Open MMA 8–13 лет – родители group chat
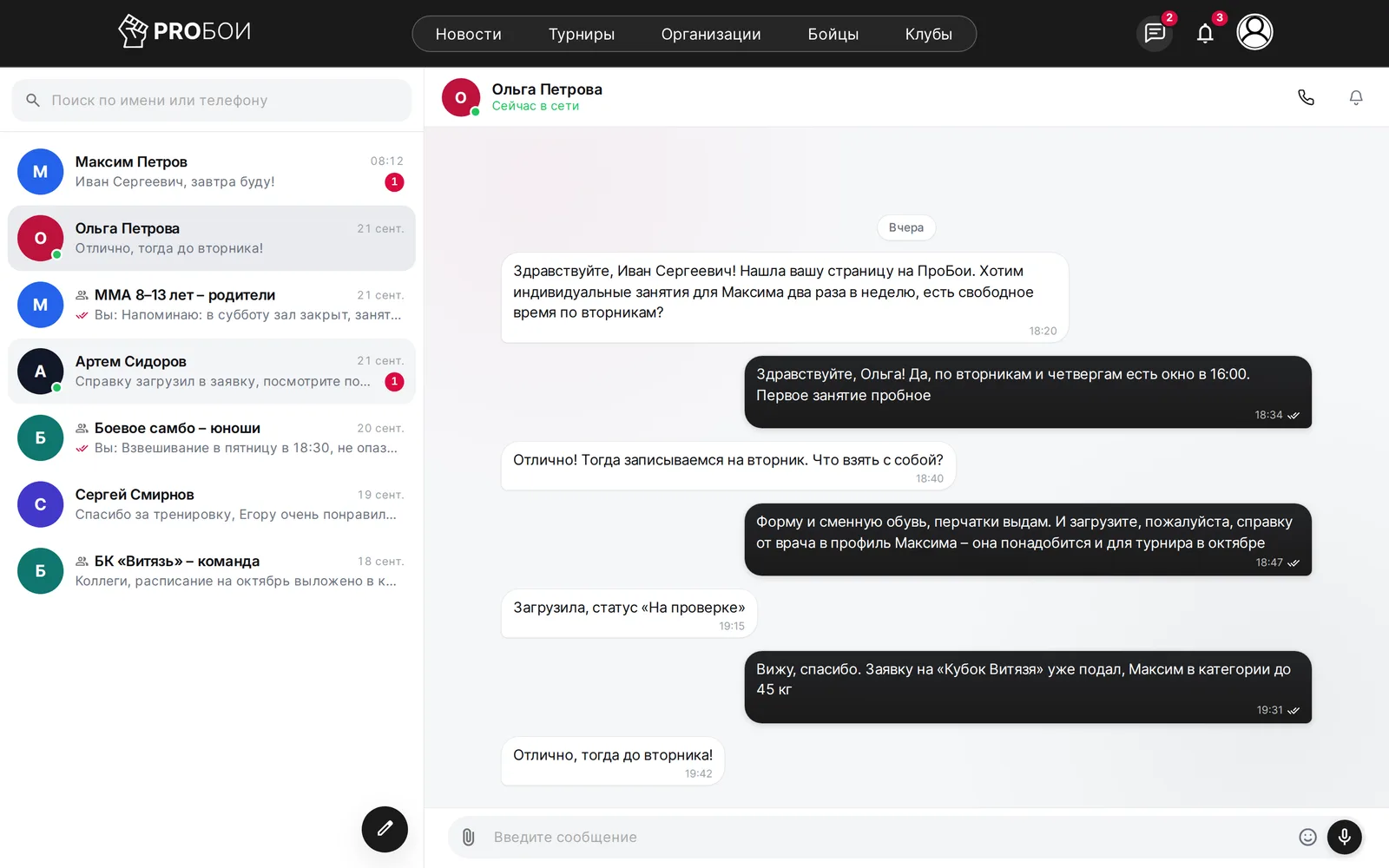The width and height of the screenshot is (1389, 868). pyautogui.click(x=212, y=305)
